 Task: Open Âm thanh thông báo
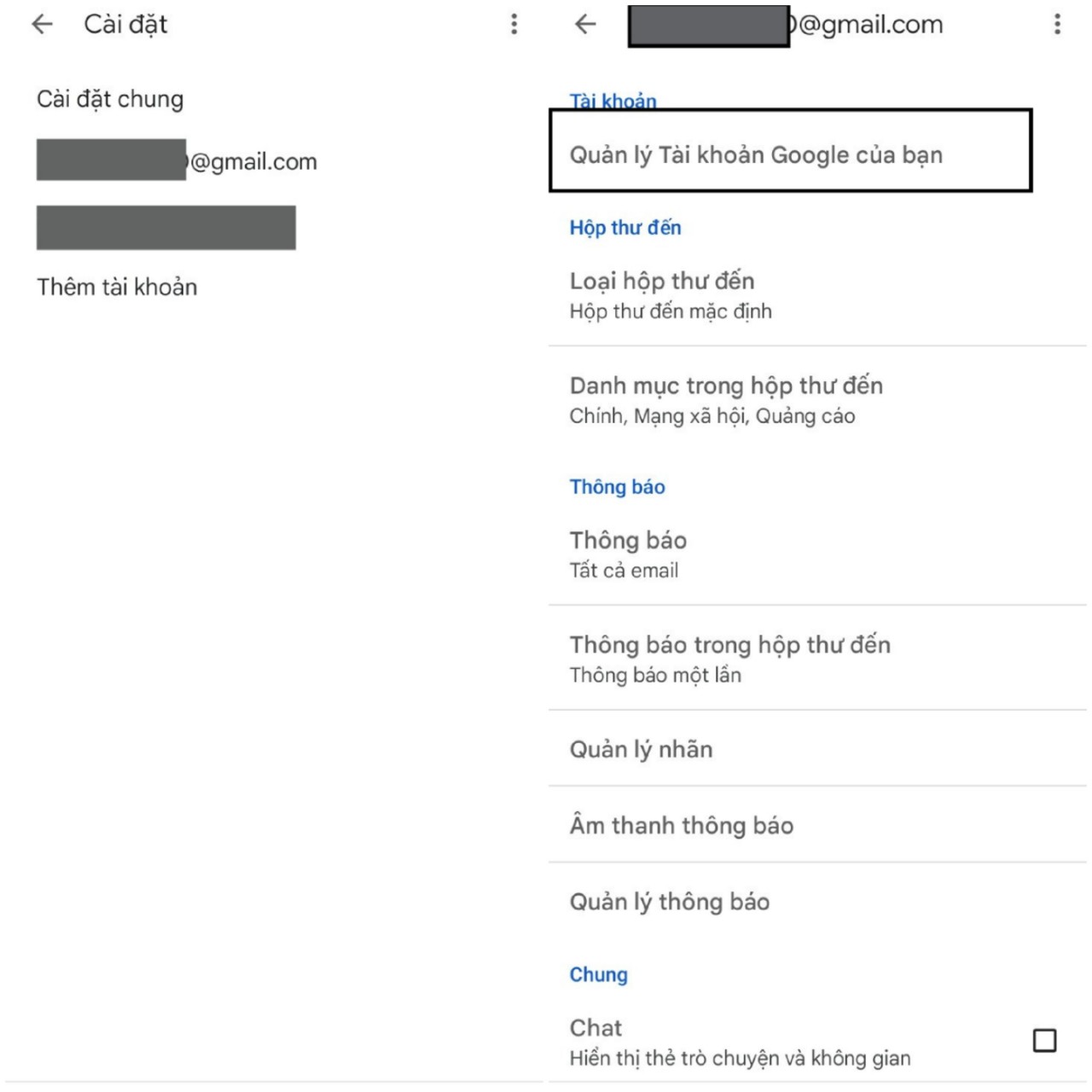817,825
